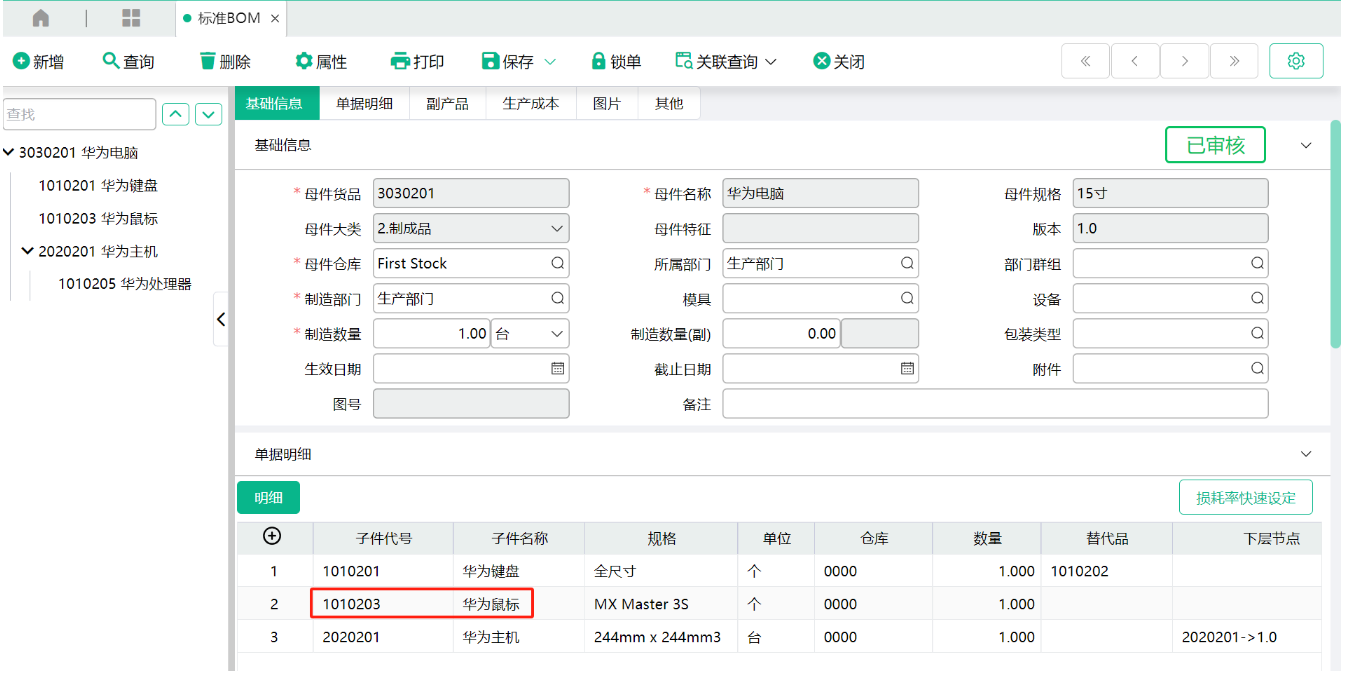The width and height of the screenshot is (1347, 674).
Task: Open the 台 unit dropdown for 制造数量
Action: tap(530, 334)
